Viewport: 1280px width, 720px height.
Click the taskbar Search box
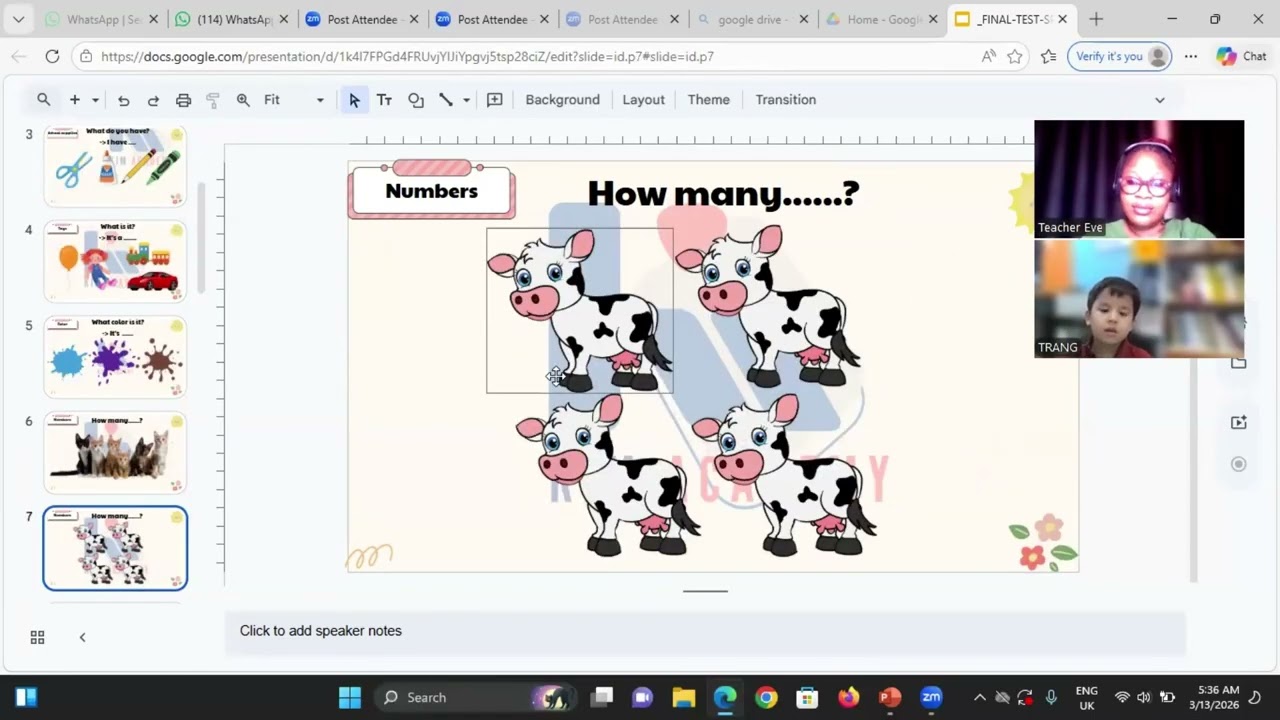click(x=476, y=697)
